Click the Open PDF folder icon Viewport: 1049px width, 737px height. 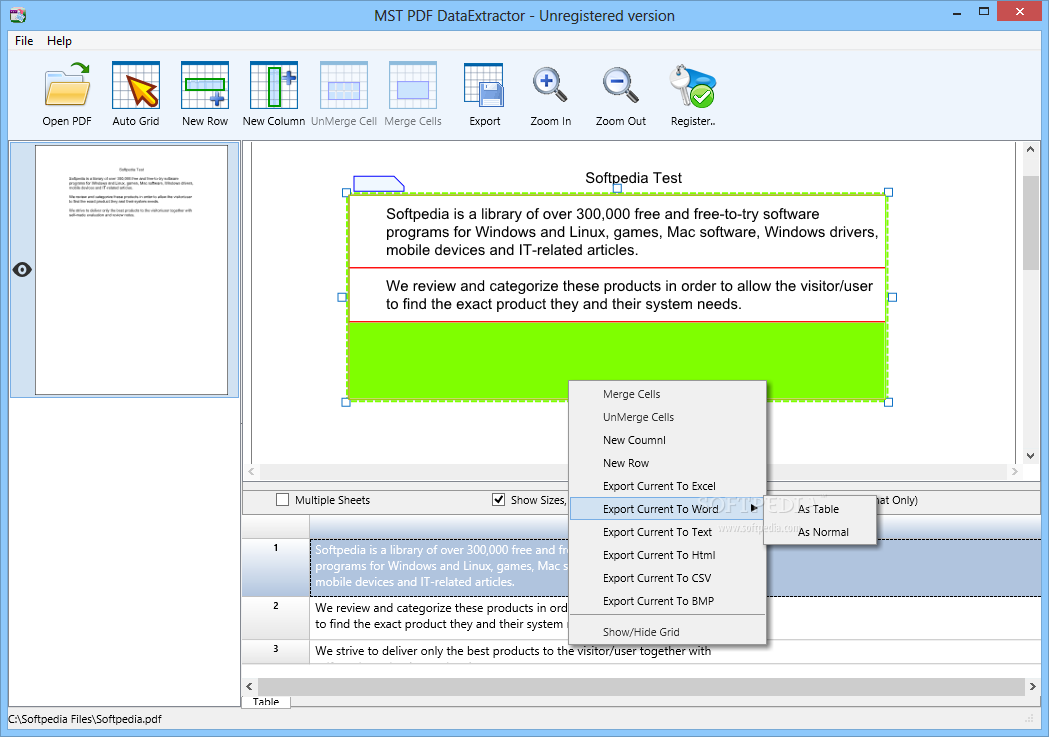(x=67, y=86)
